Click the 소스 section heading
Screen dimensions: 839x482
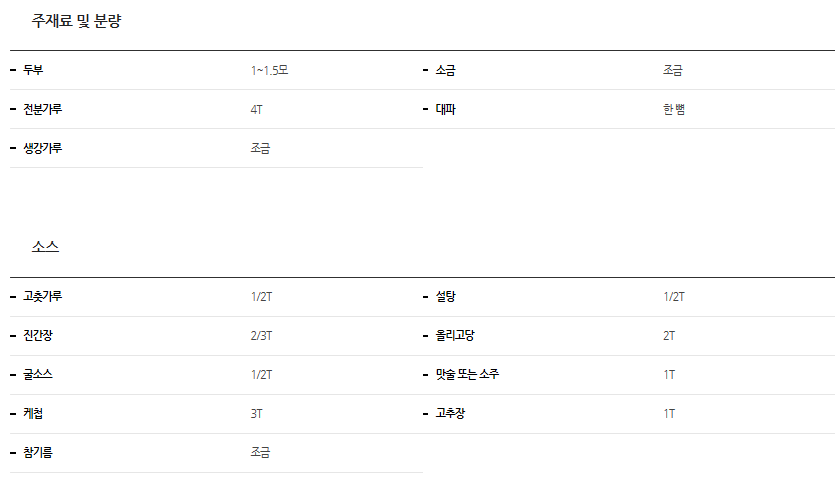click(x=45, y=247)
